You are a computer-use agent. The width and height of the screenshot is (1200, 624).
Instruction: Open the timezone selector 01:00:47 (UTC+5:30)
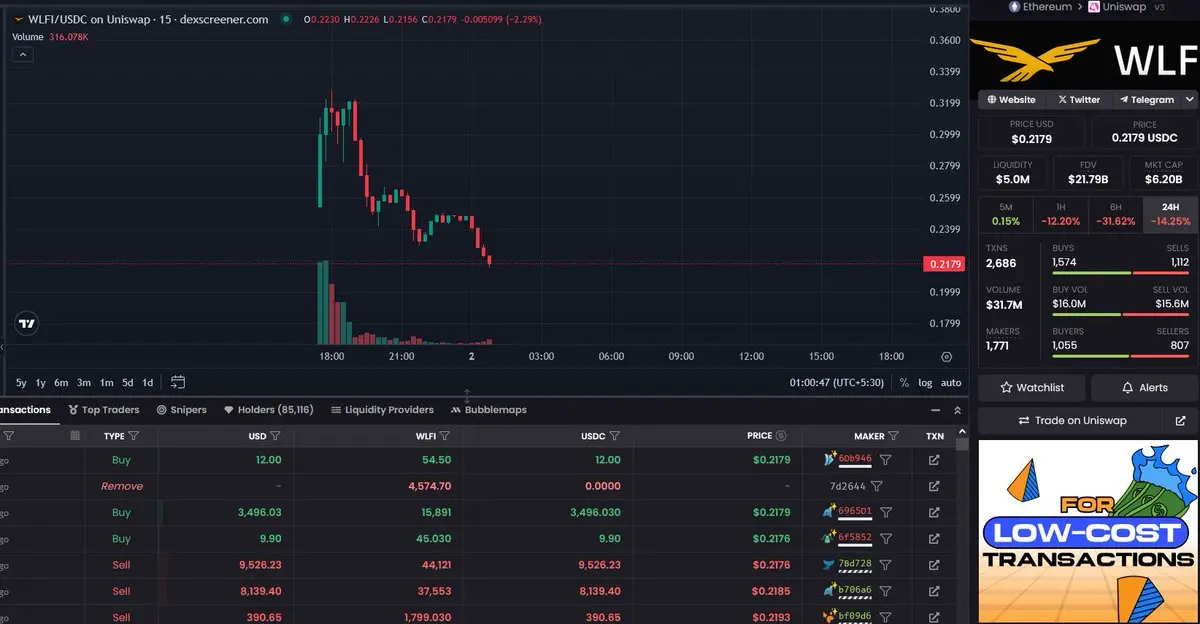coord(839,382)
